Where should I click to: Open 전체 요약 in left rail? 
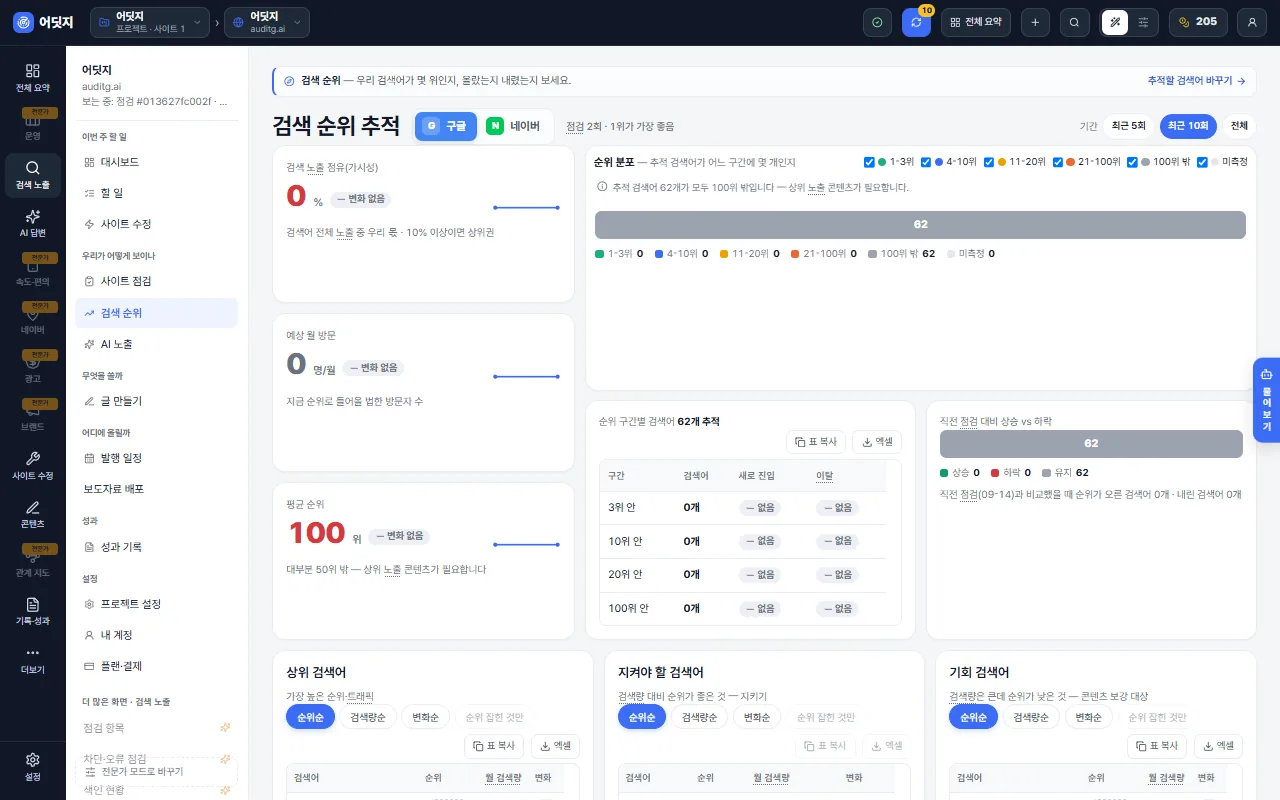click(32, 78)
